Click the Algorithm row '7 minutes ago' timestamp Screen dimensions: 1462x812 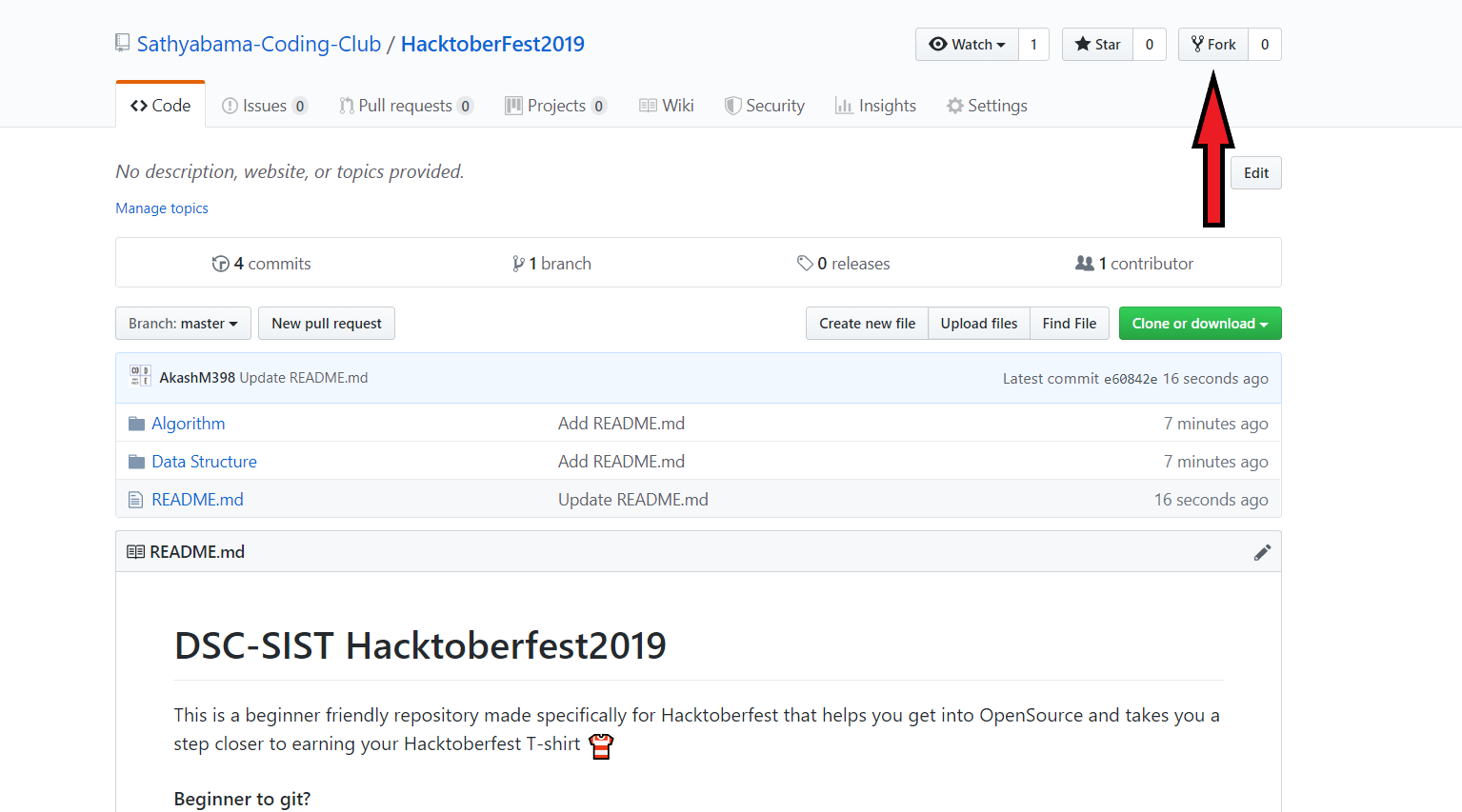(x=1215, y=424)
